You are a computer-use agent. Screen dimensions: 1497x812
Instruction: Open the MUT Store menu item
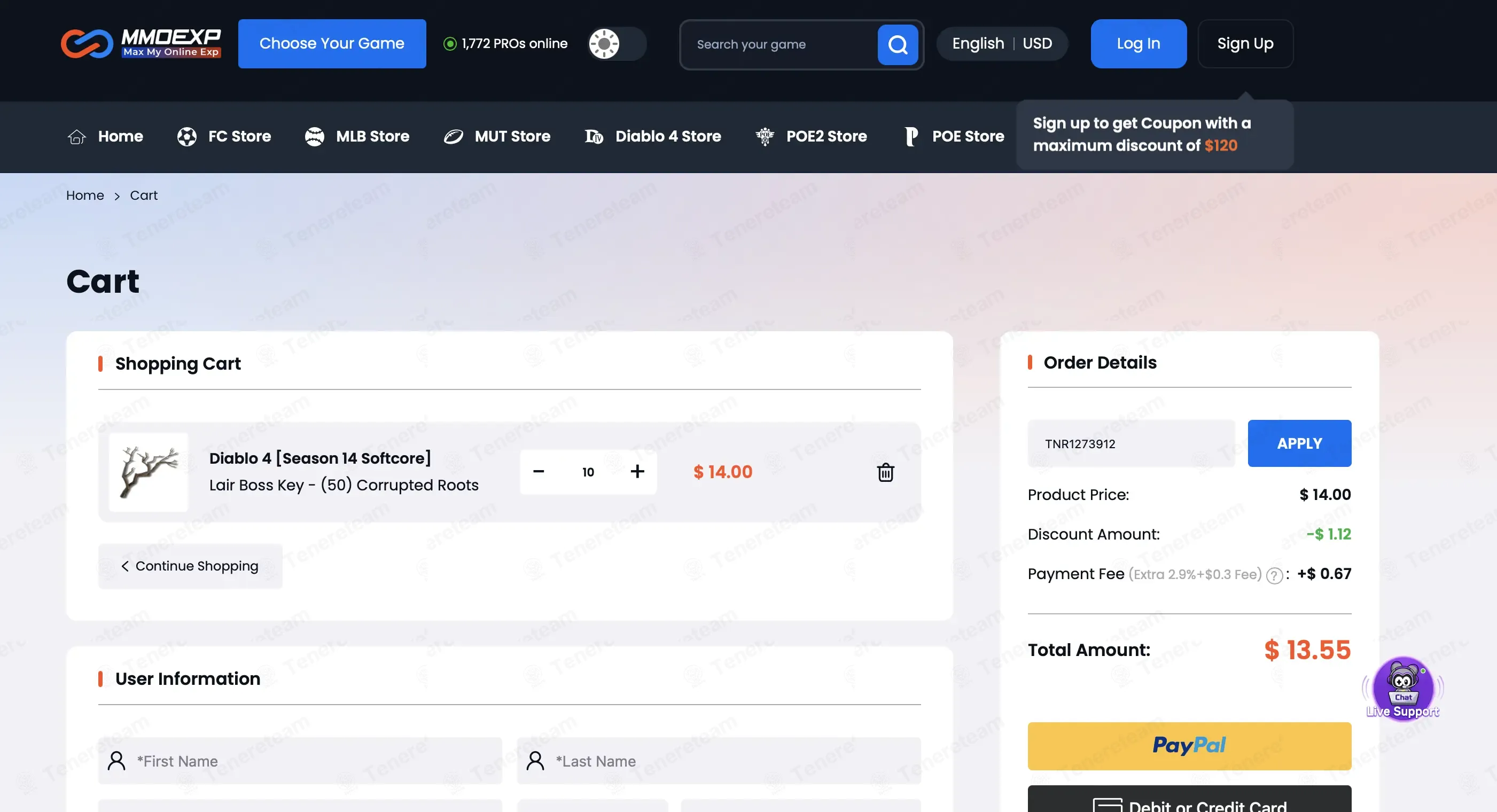coord(496,137)
